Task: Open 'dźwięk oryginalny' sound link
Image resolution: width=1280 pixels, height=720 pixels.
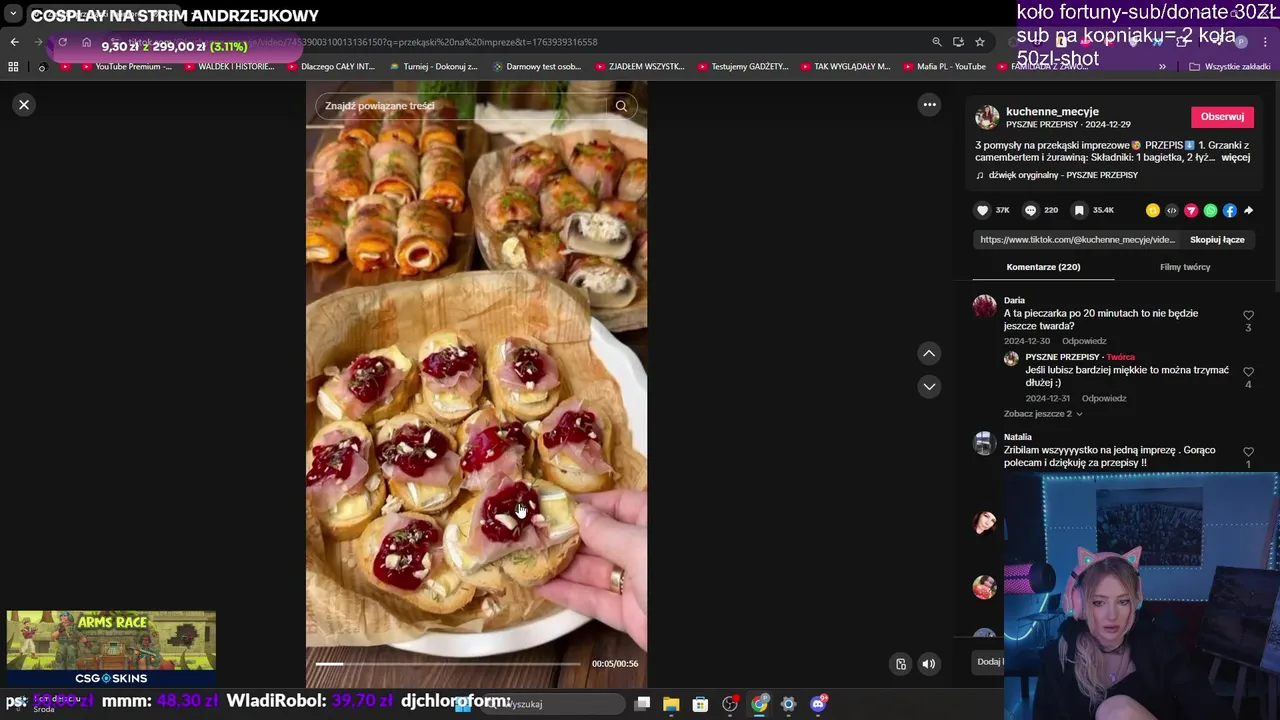Action: [1062, 175]
